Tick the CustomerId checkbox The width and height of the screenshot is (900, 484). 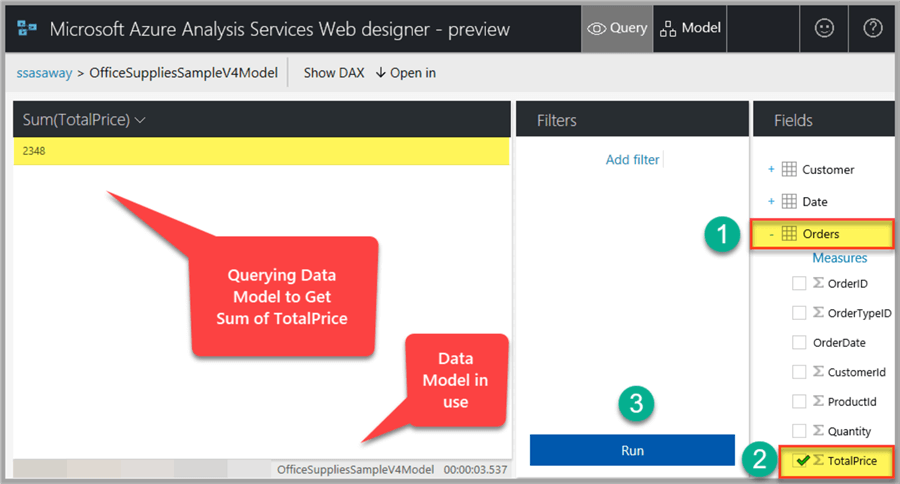[799, 372]
